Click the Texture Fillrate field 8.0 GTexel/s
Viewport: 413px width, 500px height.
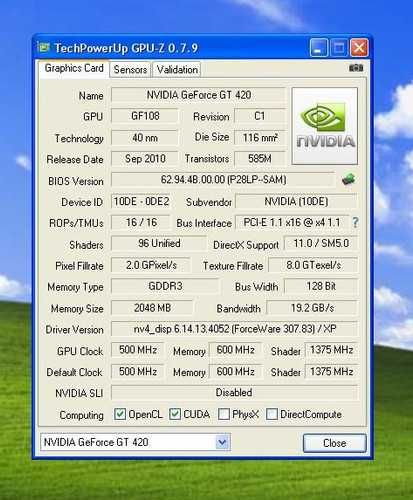point(313,265)
